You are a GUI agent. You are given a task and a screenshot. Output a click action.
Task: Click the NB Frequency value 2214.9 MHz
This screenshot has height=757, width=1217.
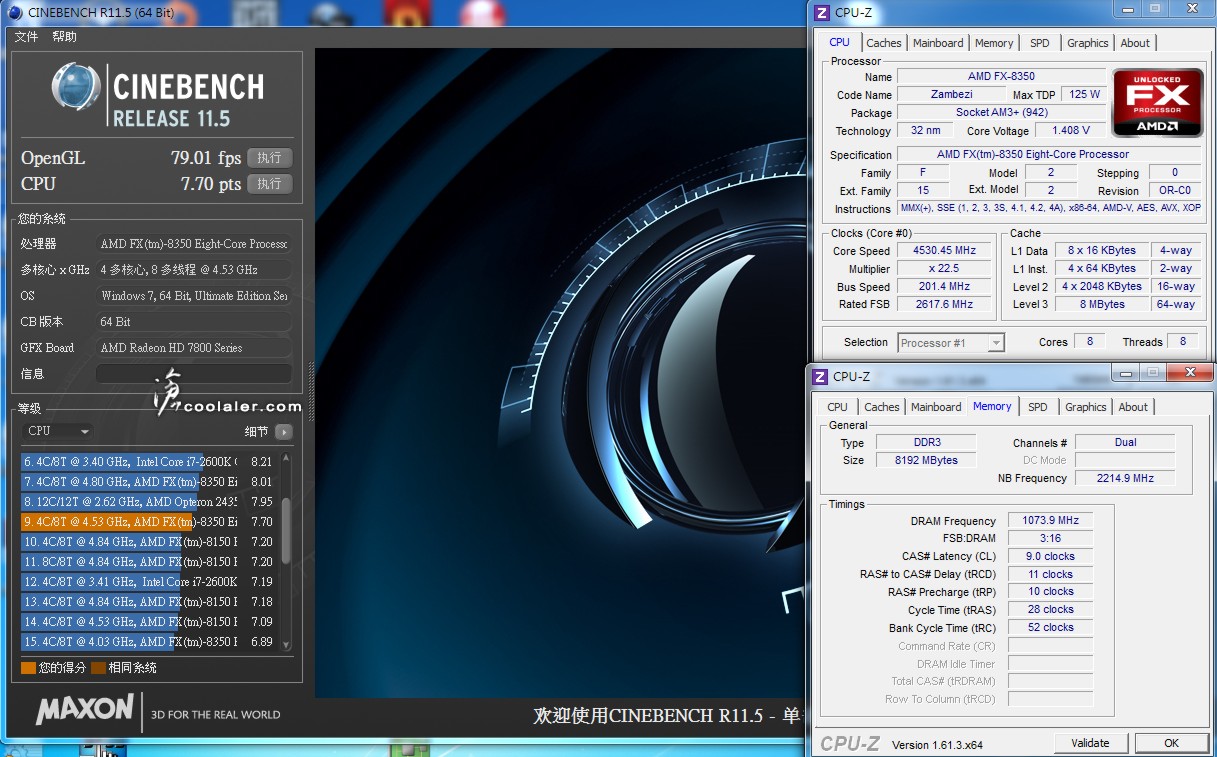click(x=1124, y=478)
